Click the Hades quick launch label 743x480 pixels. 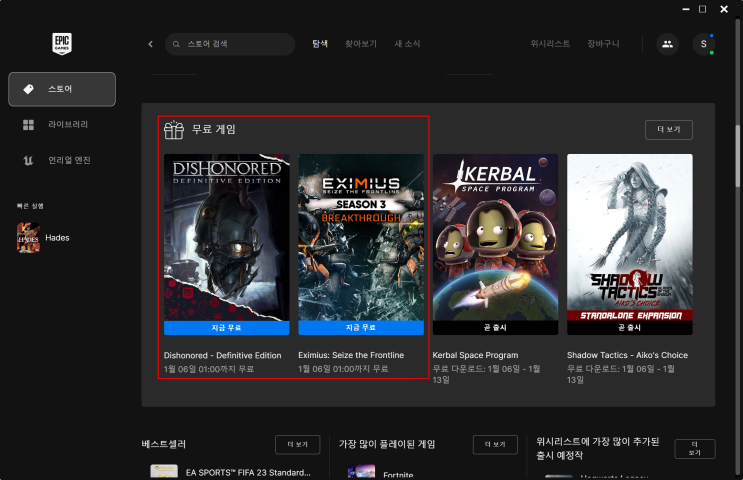(x=57, y=238)
